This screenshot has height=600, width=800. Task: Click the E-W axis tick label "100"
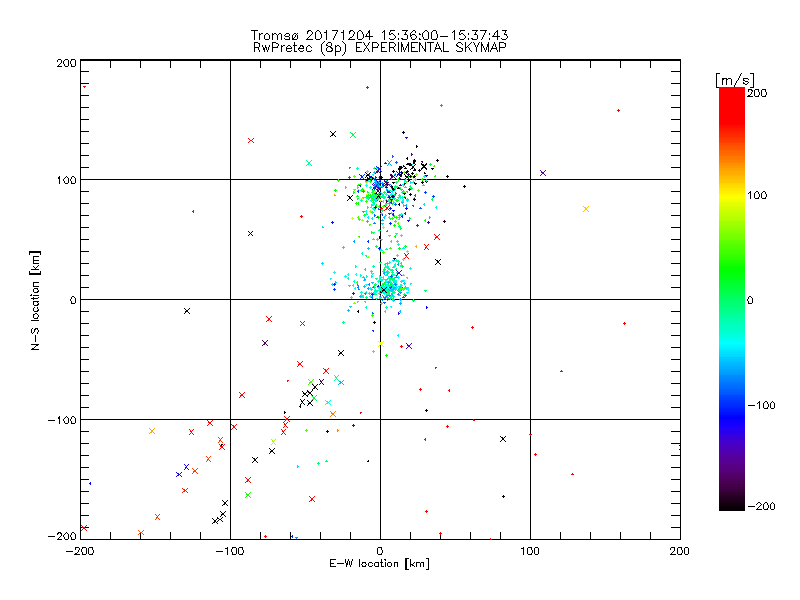point(530,551)
